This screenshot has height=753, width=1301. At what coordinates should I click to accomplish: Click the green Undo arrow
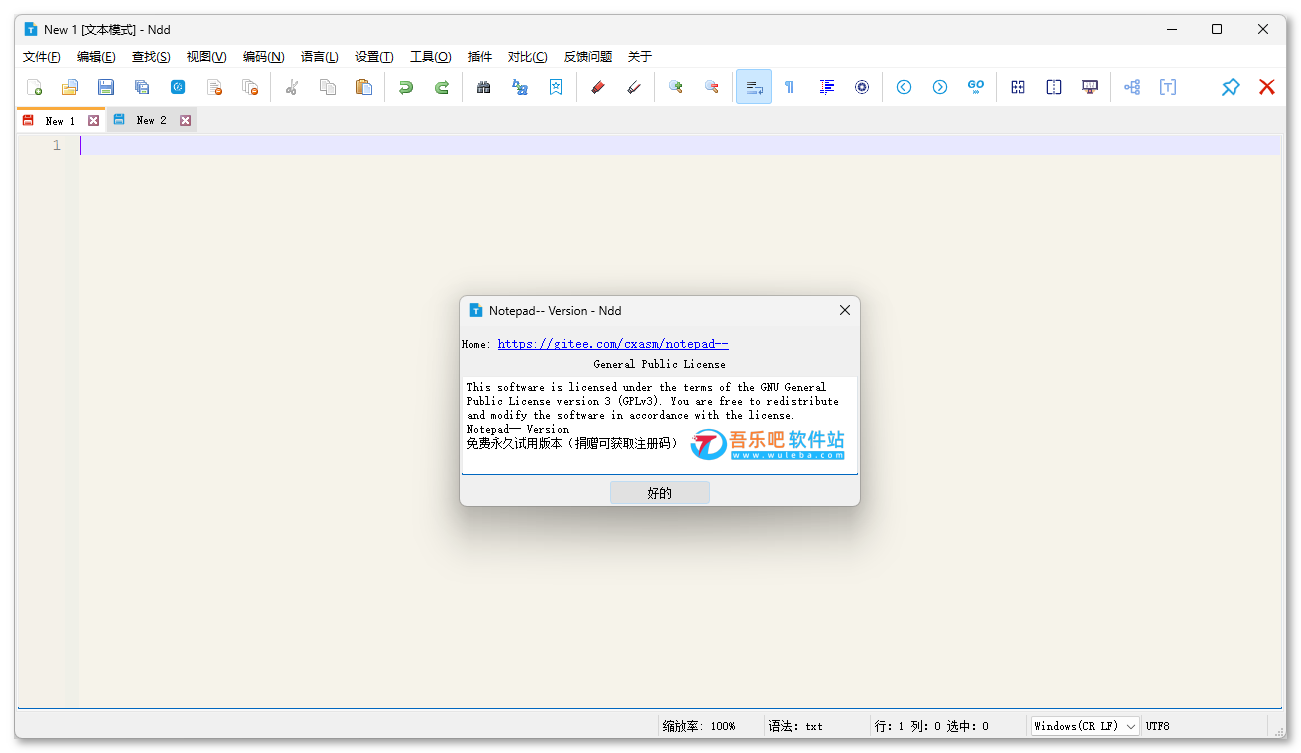coord(406,87)
